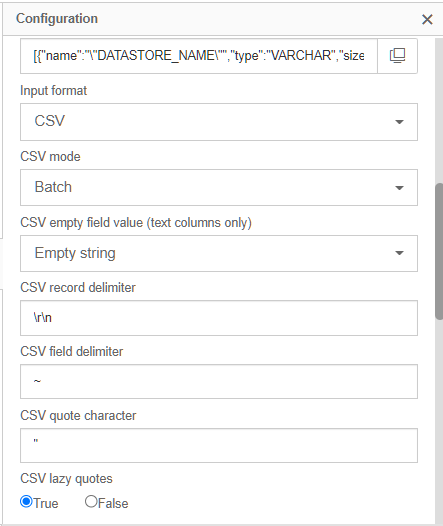Viewport: 443px width, 526px height.
Task: Click the scrollbar track below the thumb
Action: tap(439, 421)
